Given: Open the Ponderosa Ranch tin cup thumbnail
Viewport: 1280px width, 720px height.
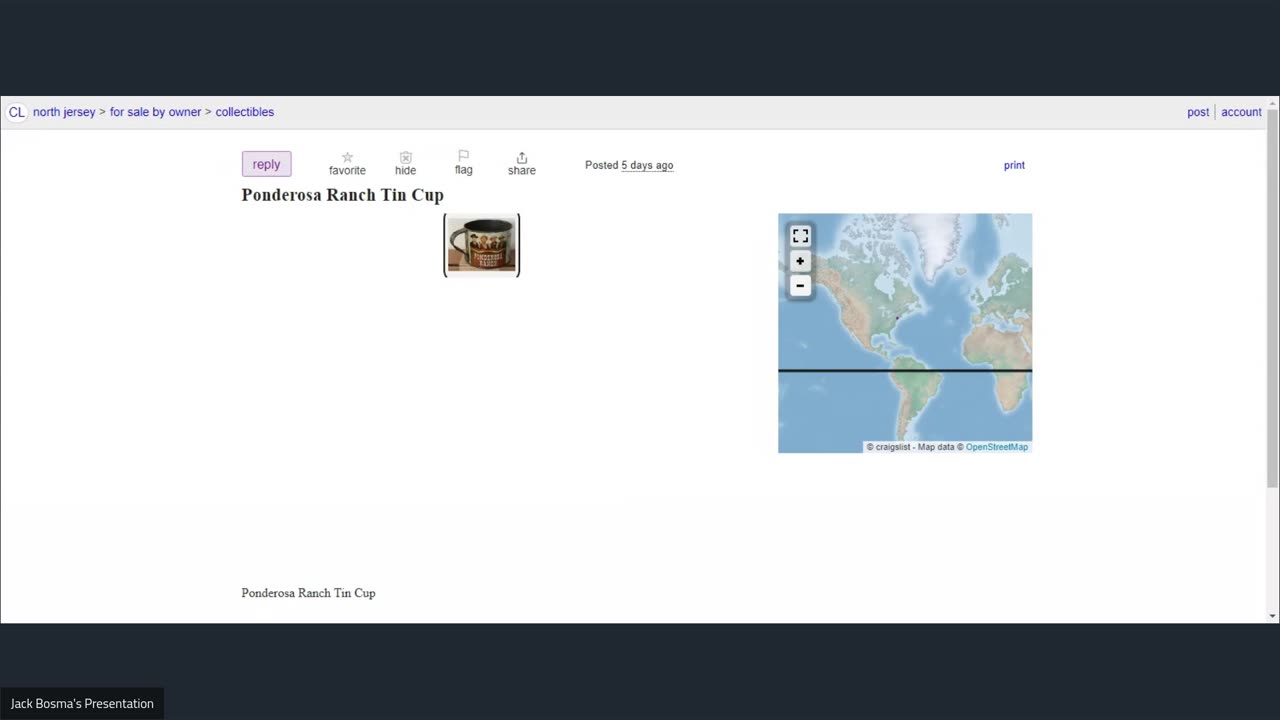Looking at the screenshot, I should tap(482, 245).
